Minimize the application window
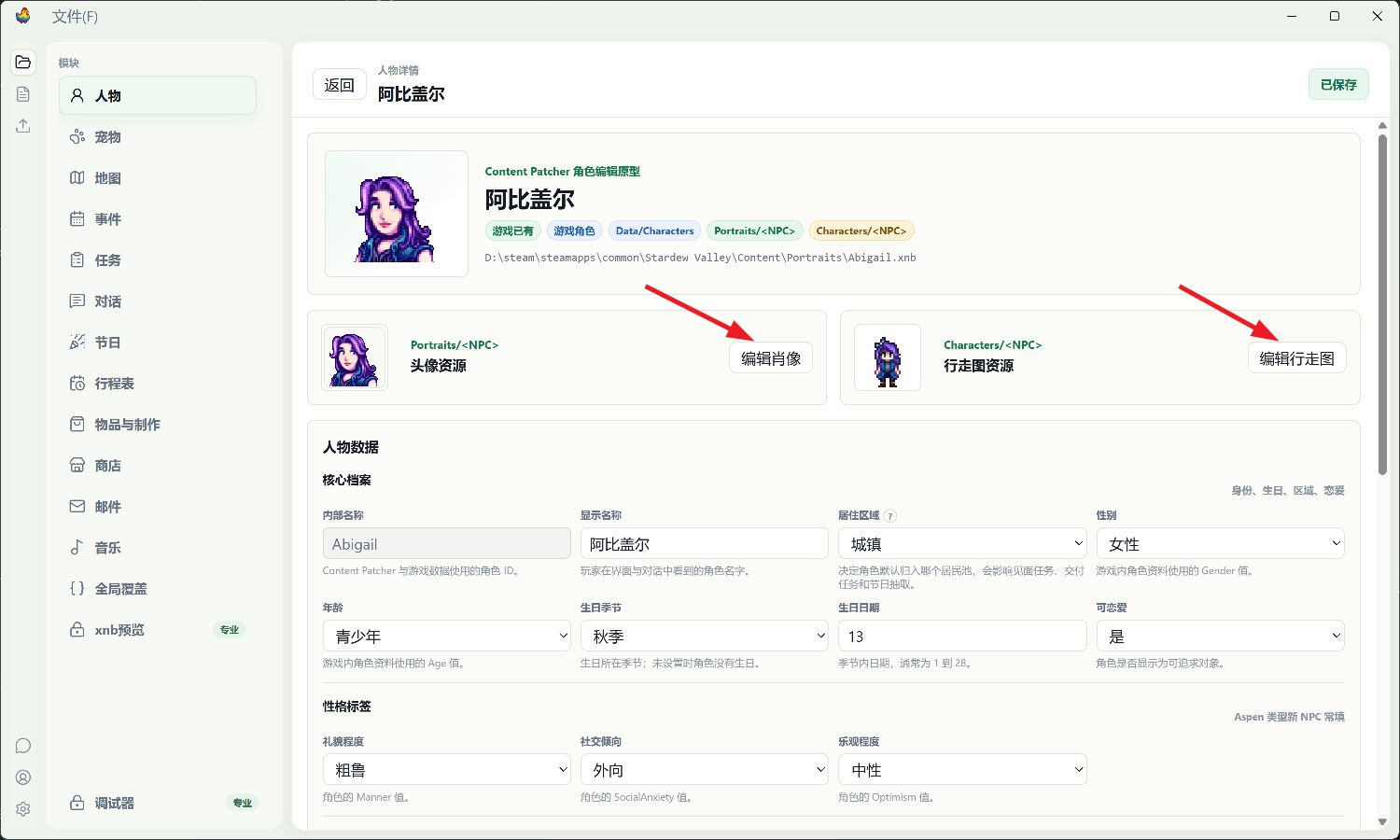The width and height of the screenshot is (1400, 840). click(1293, 16)
